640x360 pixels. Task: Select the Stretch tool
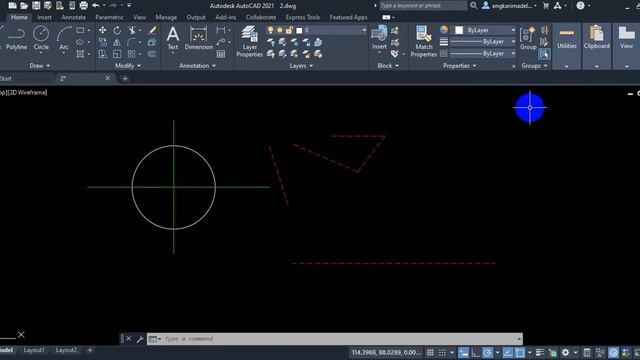pyautogui.click(x=102, y=54)
